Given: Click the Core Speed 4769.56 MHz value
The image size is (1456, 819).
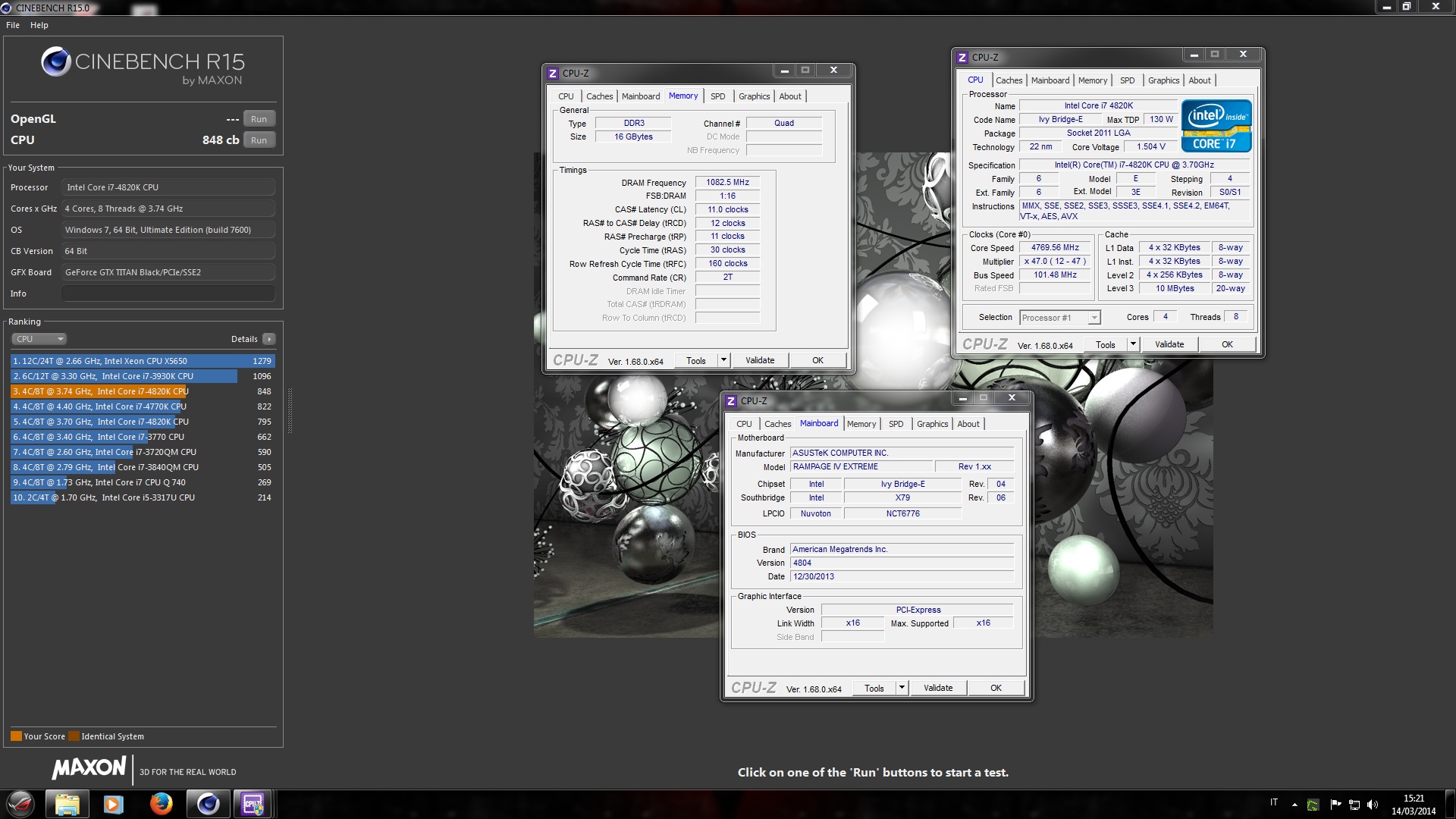Looking at the screenshot, I should point(1055,248).
